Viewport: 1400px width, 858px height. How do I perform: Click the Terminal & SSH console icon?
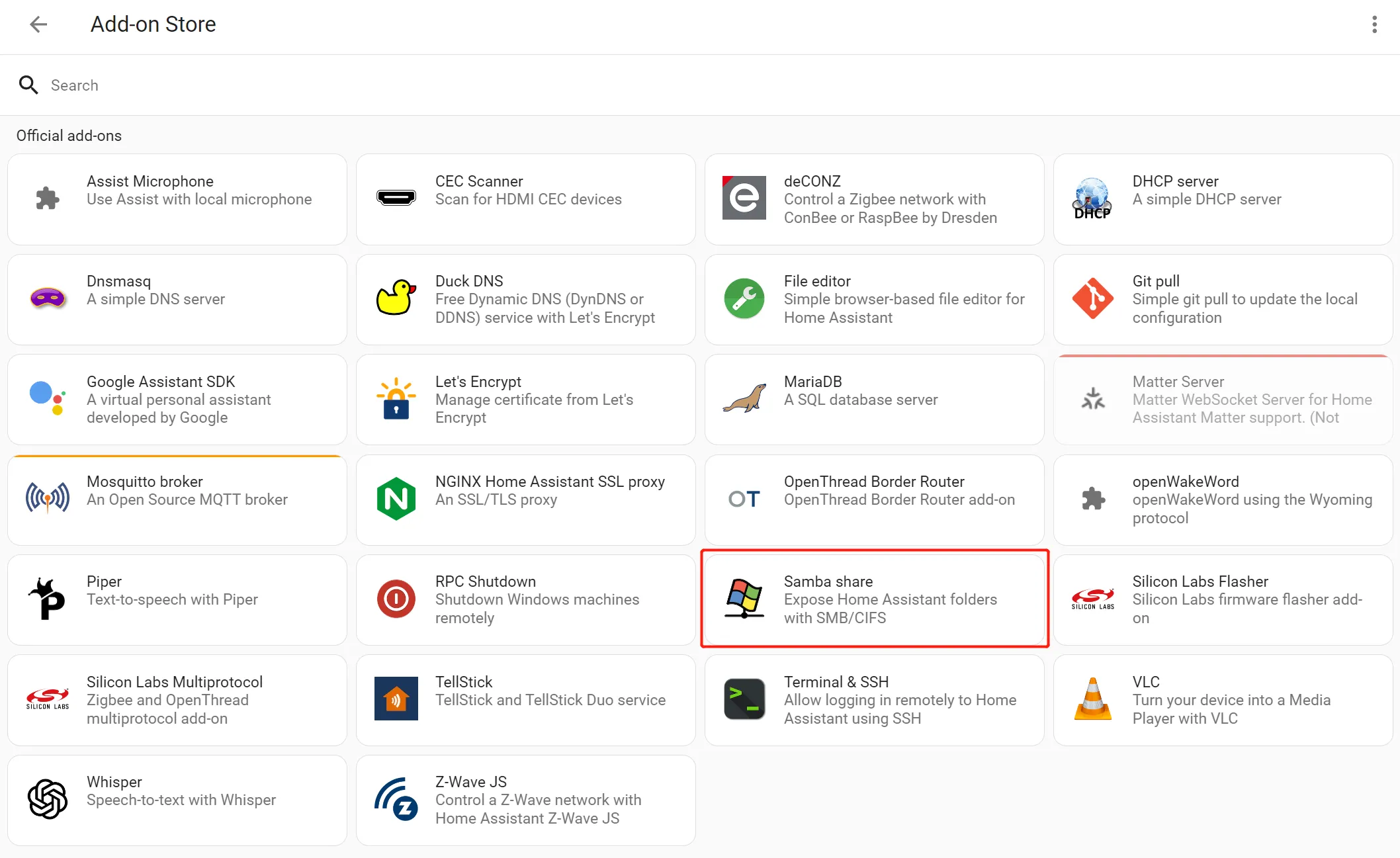tap(744, 699)
